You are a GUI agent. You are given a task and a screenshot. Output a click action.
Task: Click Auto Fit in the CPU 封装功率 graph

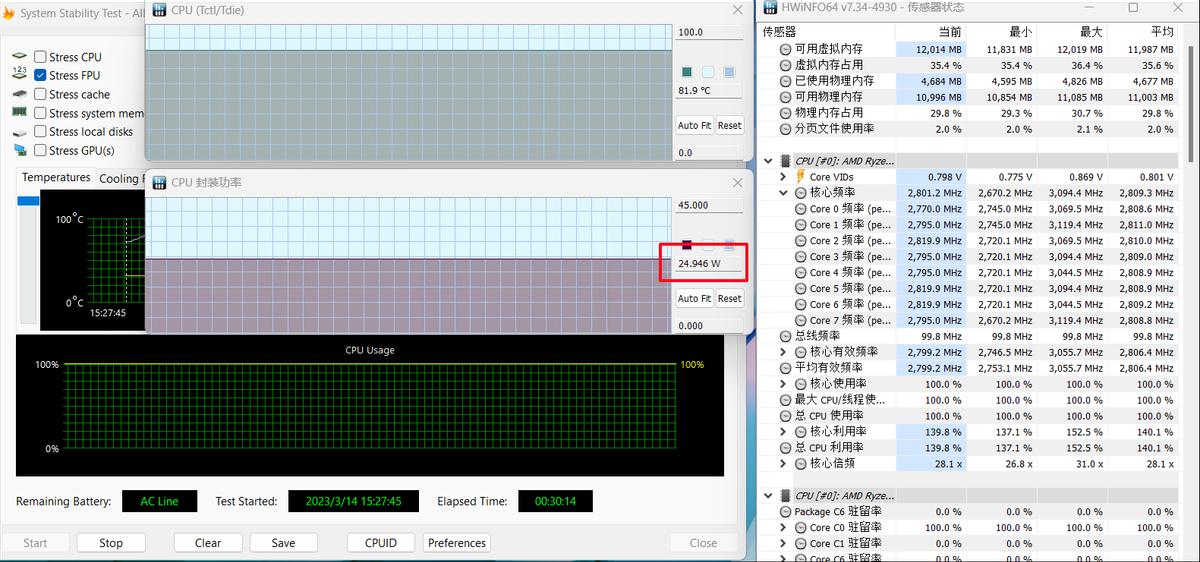[694, 298]
